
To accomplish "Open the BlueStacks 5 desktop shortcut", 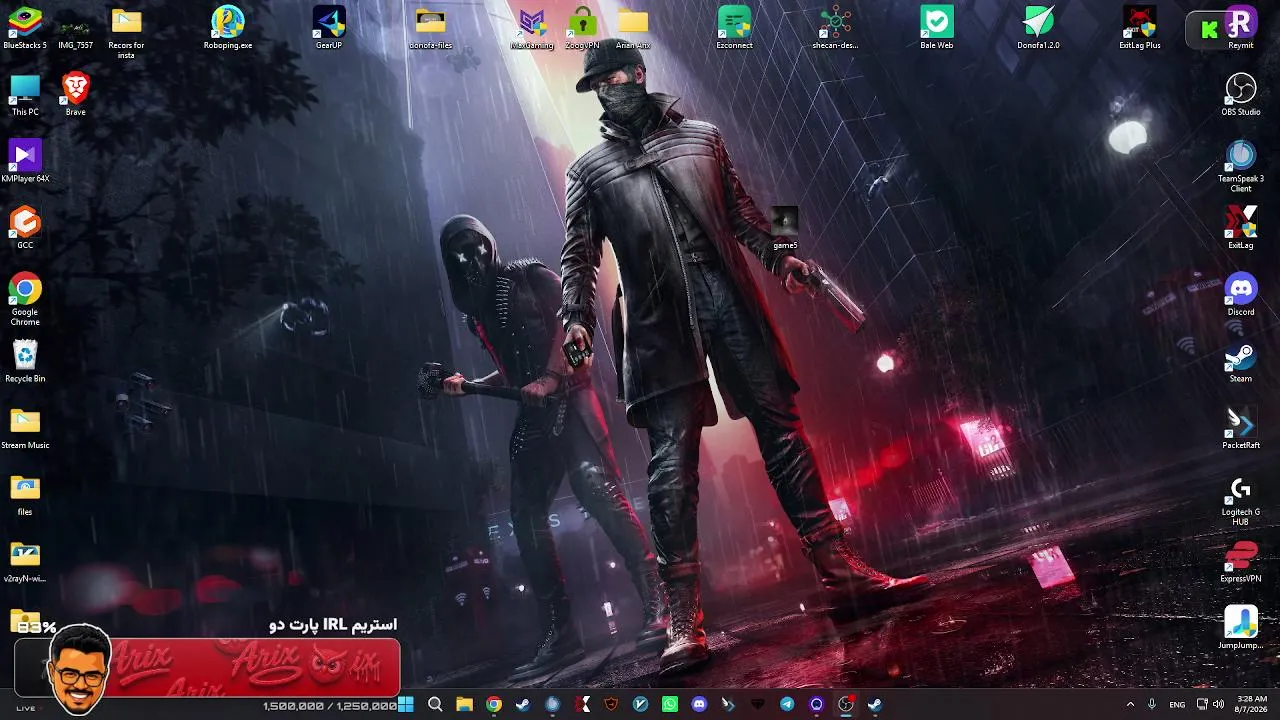I will point(25,27).
